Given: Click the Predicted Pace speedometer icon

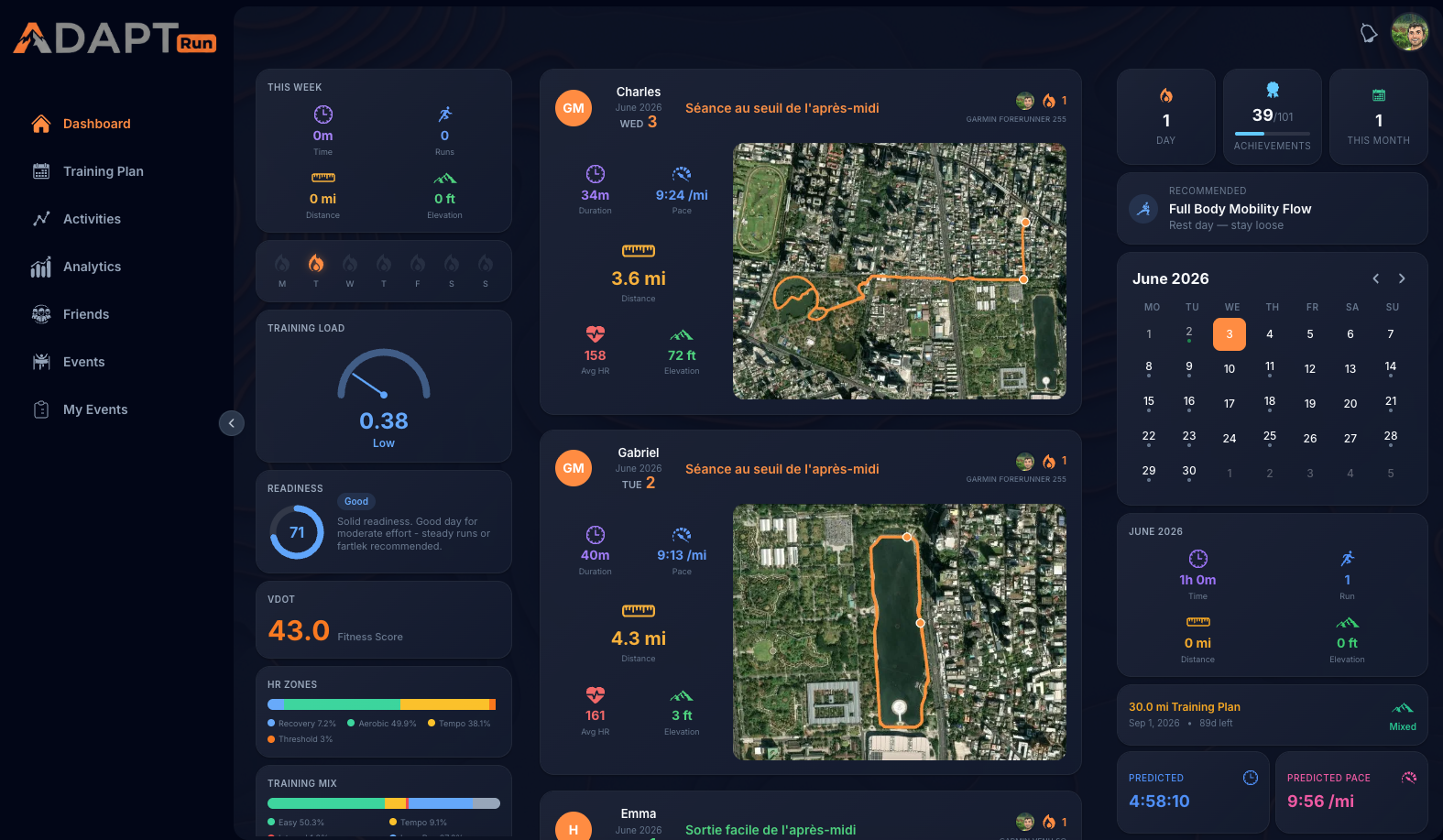Looking at the screenshot, I should point(1409,778).
